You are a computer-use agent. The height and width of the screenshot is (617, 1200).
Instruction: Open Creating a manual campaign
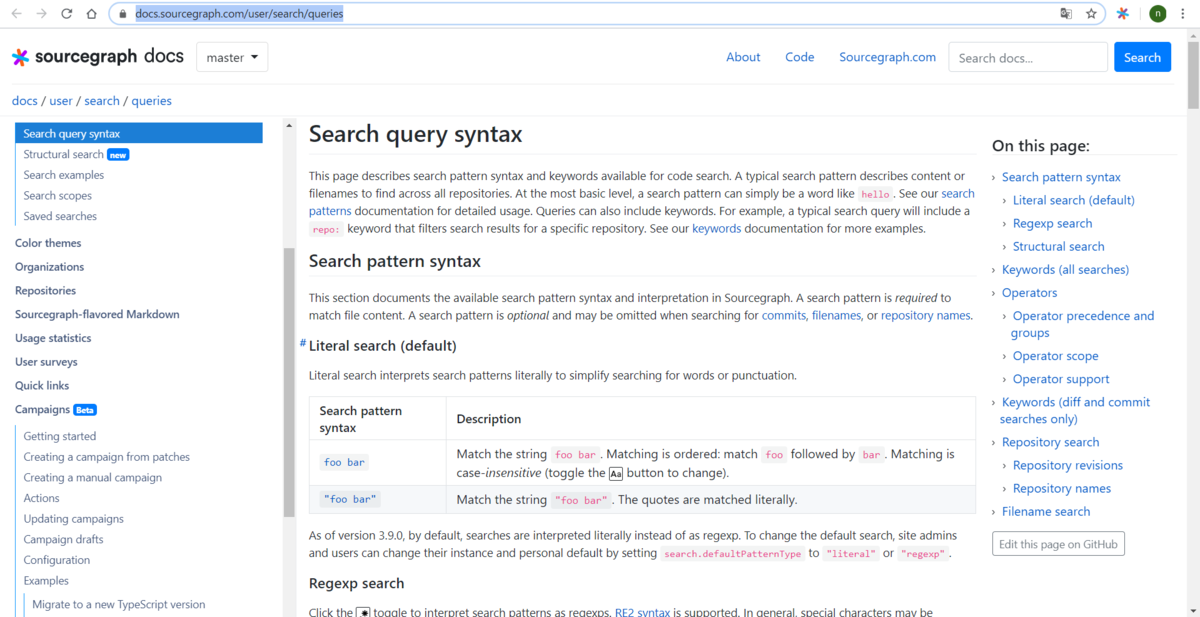click(92, 477)
